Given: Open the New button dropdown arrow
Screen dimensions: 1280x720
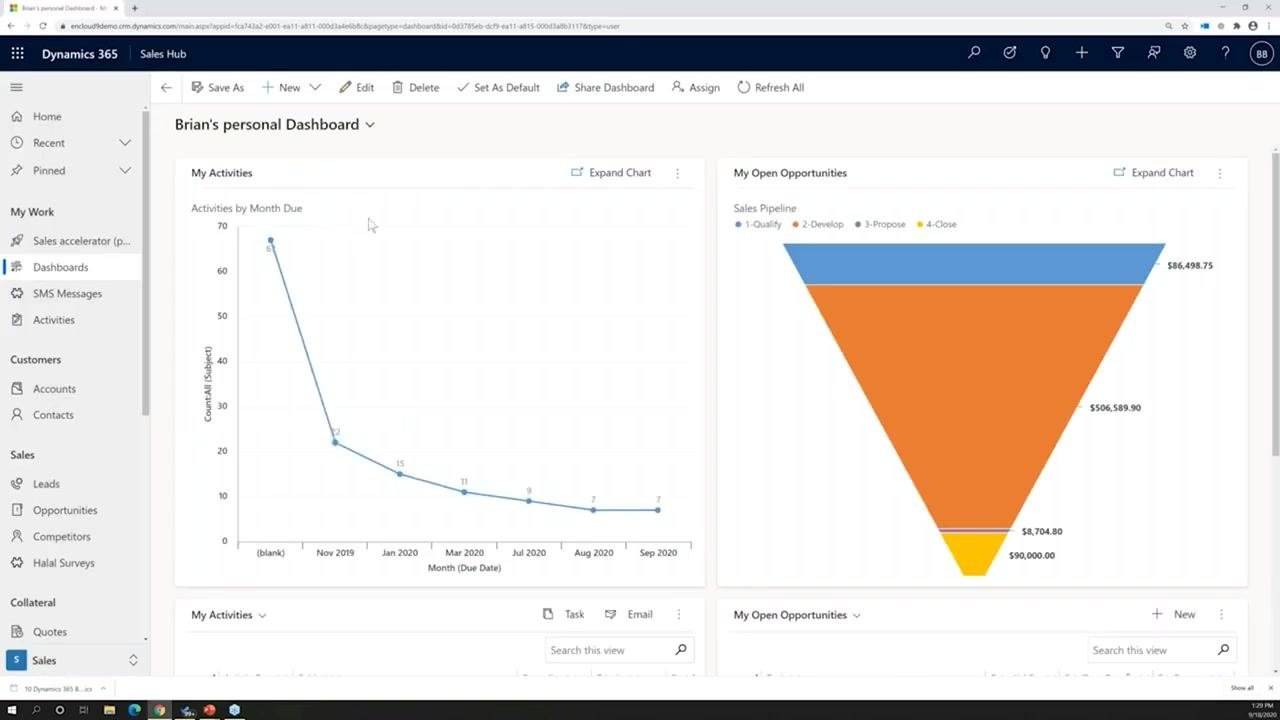Looking at the screenshot, I should coord(315,87).
